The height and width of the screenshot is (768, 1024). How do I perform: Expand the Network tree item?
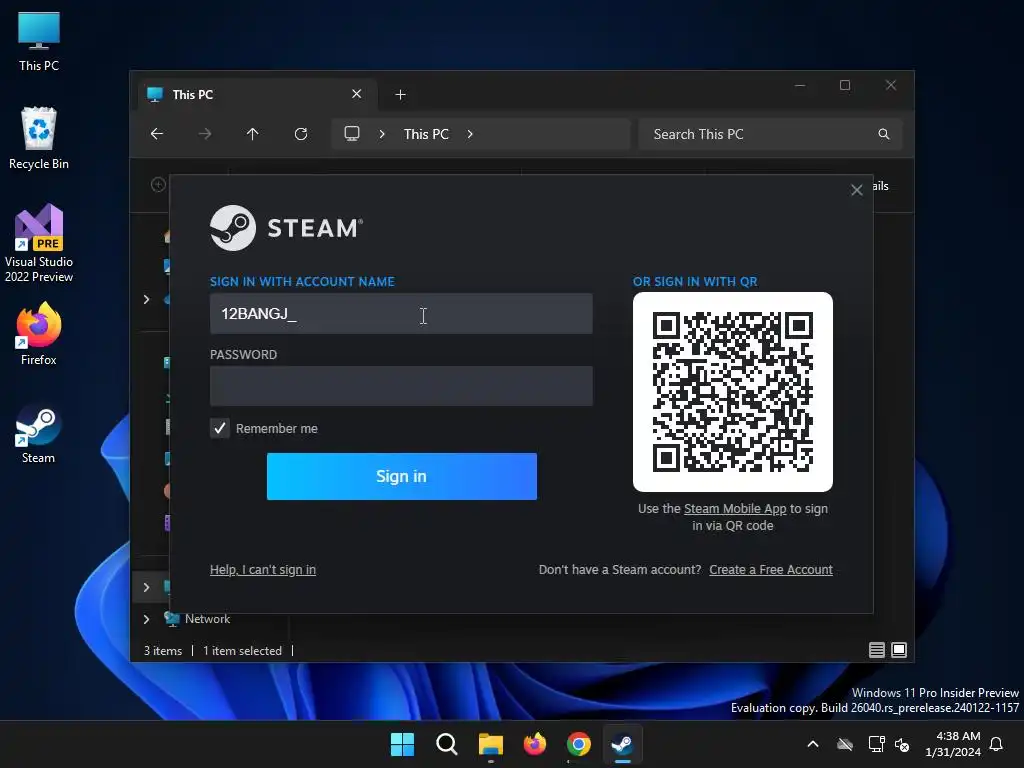tap(146, 619)
